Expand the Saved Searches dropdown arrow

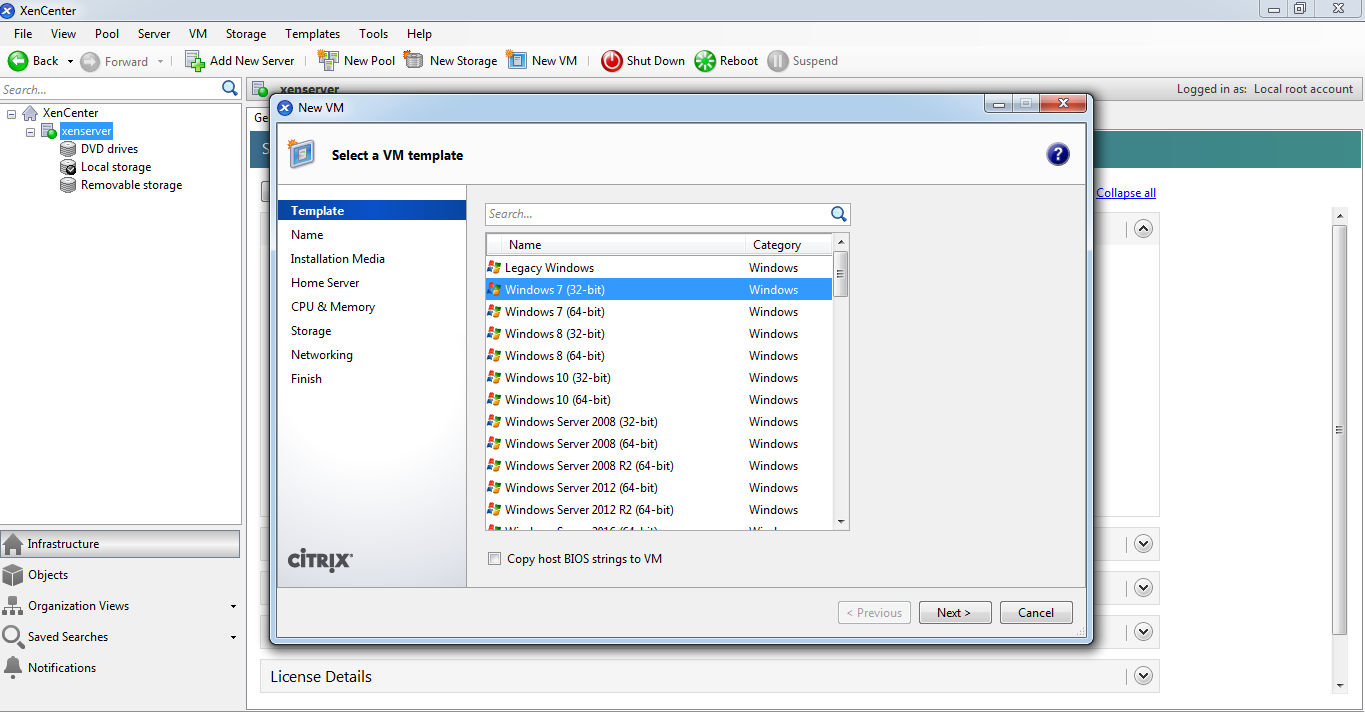point(233,638)
